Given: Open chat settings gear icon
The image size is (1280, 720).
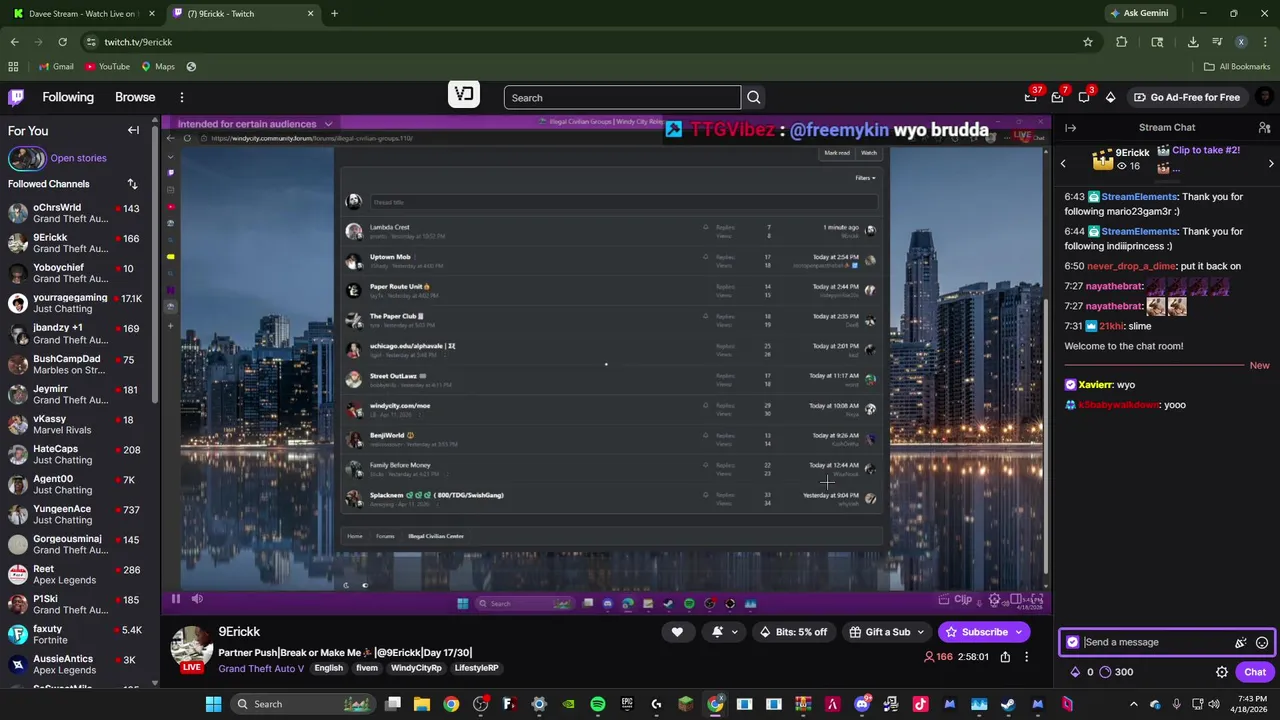Looking at the screenshot, I should click(1222, 672).
